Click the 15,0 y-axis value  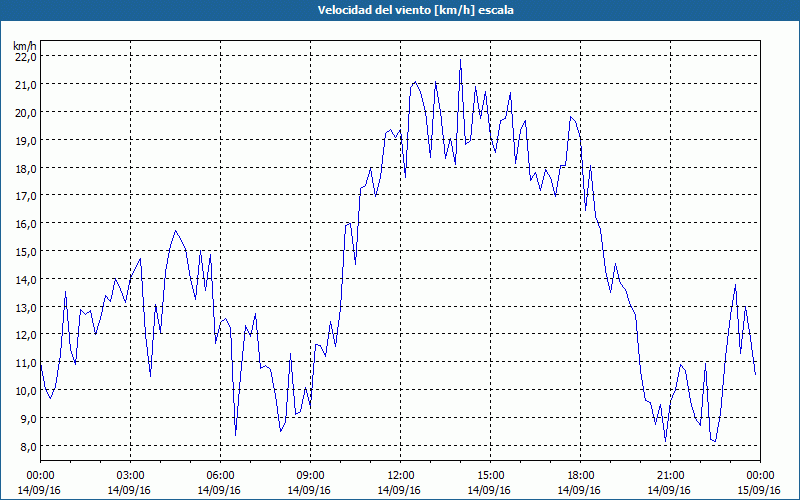click(25, 252)
